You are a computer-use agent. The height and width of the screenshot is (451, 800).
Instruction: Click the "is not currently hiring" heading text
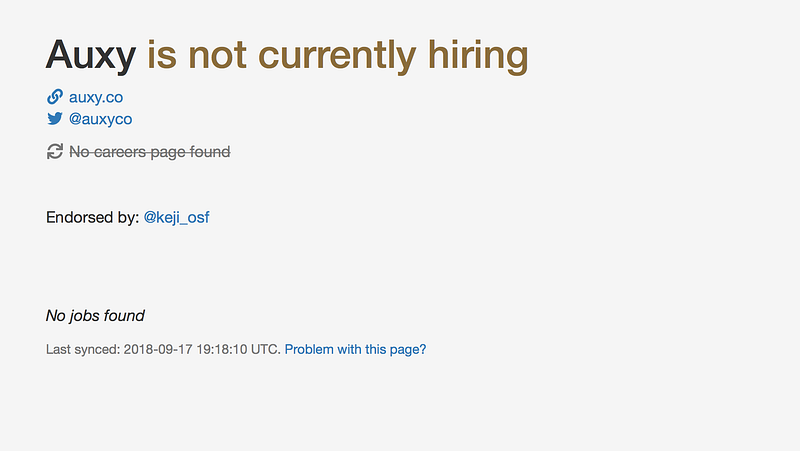coord(337,56)
